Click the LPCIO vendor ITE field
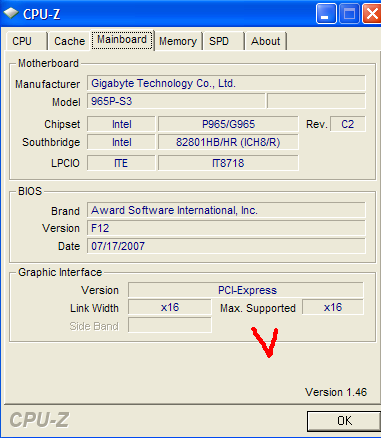This screenshot has height=438, width=381. 121,163
